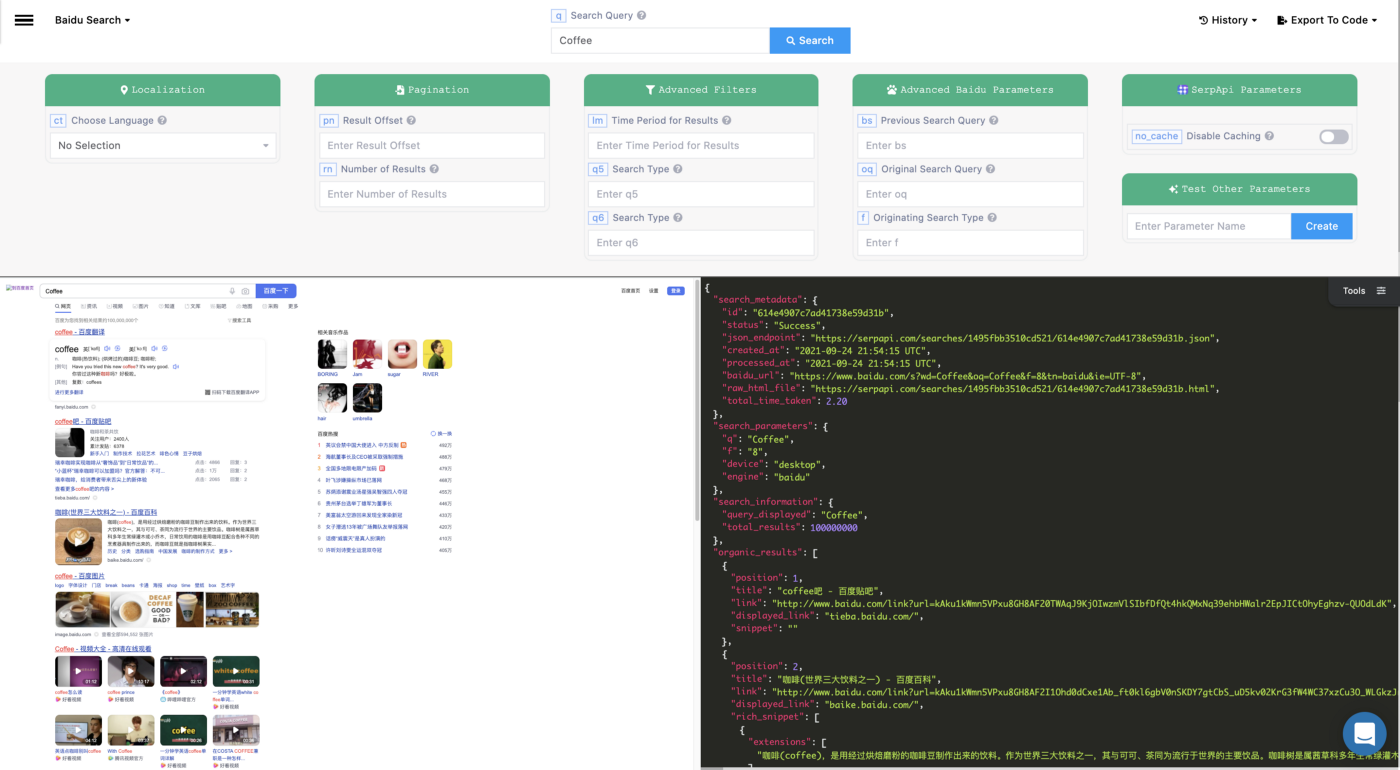Open the Choose Language select box
Screen dimensions: 1400x770
163,146
